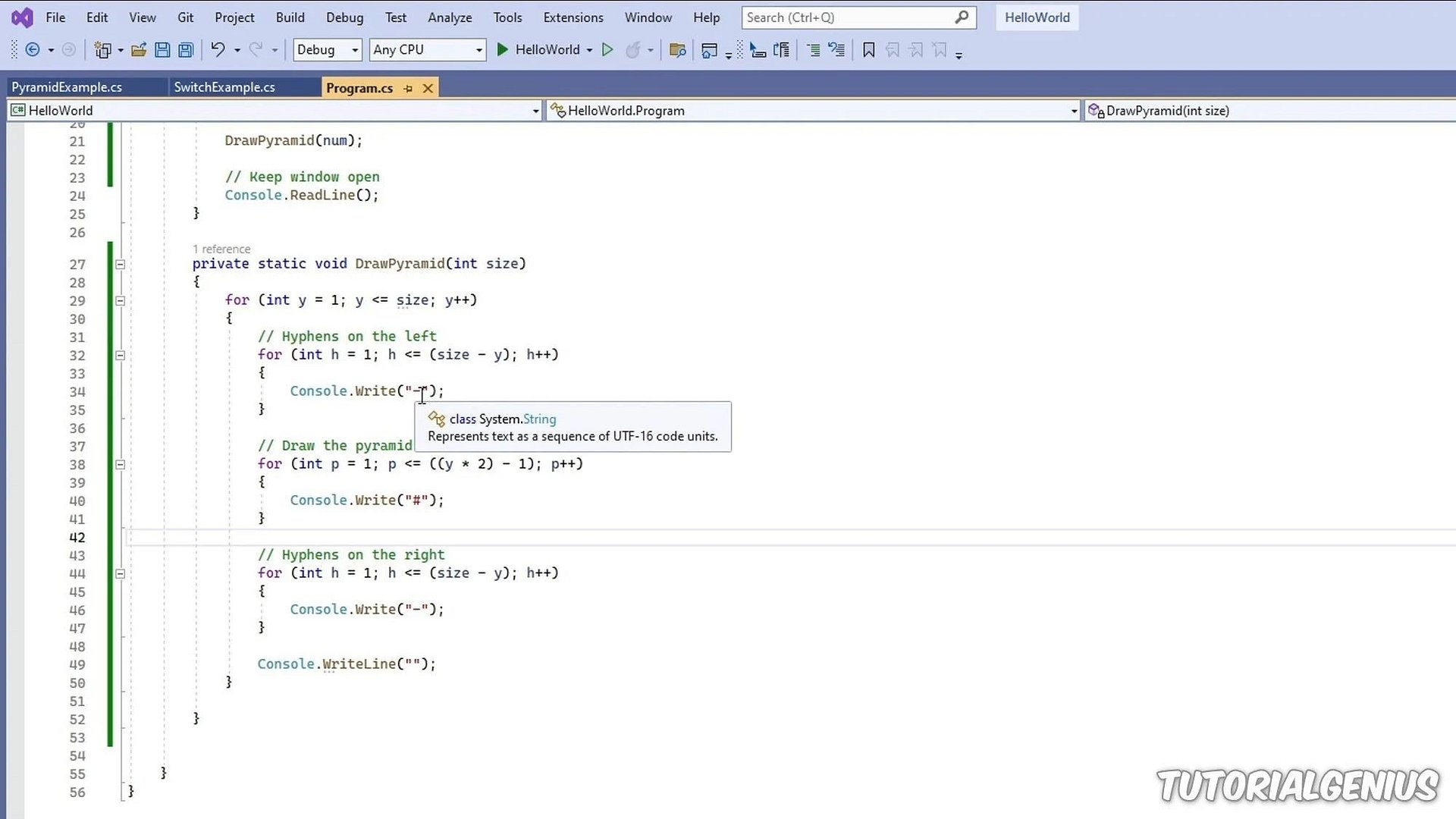Click the Uncomment Selection icon

click(836, 50)
